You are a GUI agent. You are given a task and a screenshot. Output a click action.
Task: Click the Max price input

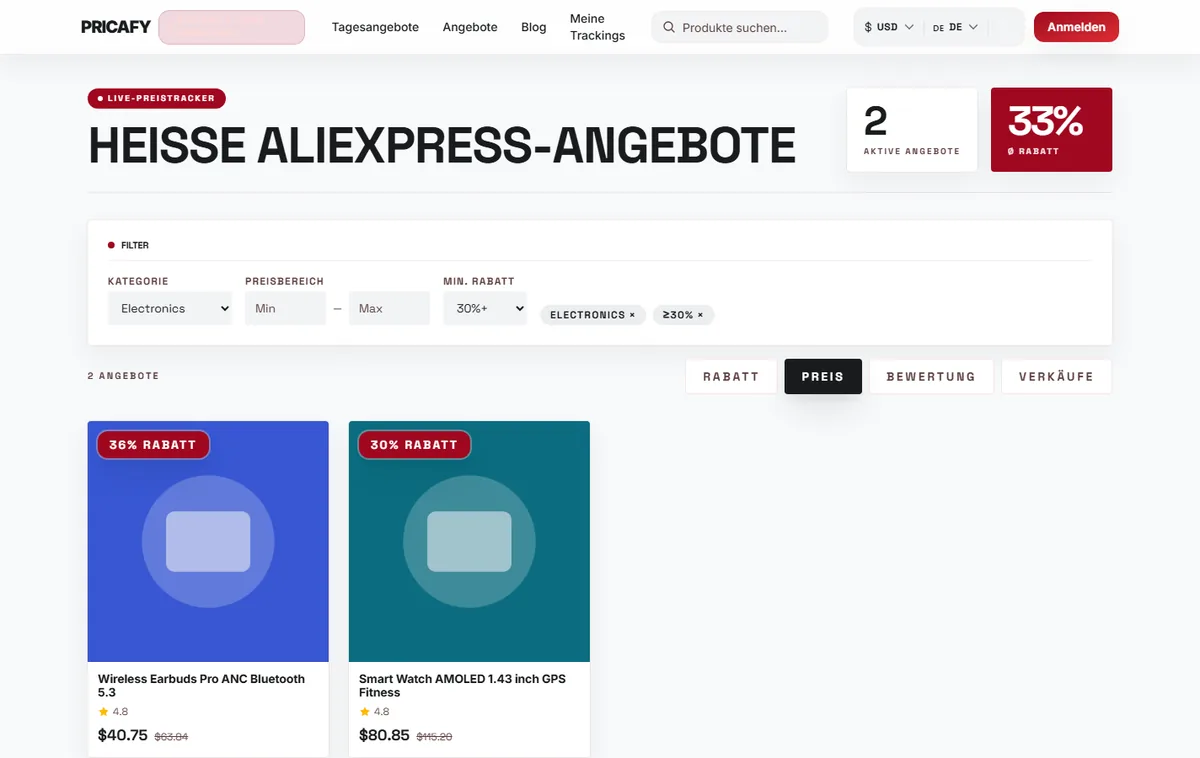coord(389,308)
